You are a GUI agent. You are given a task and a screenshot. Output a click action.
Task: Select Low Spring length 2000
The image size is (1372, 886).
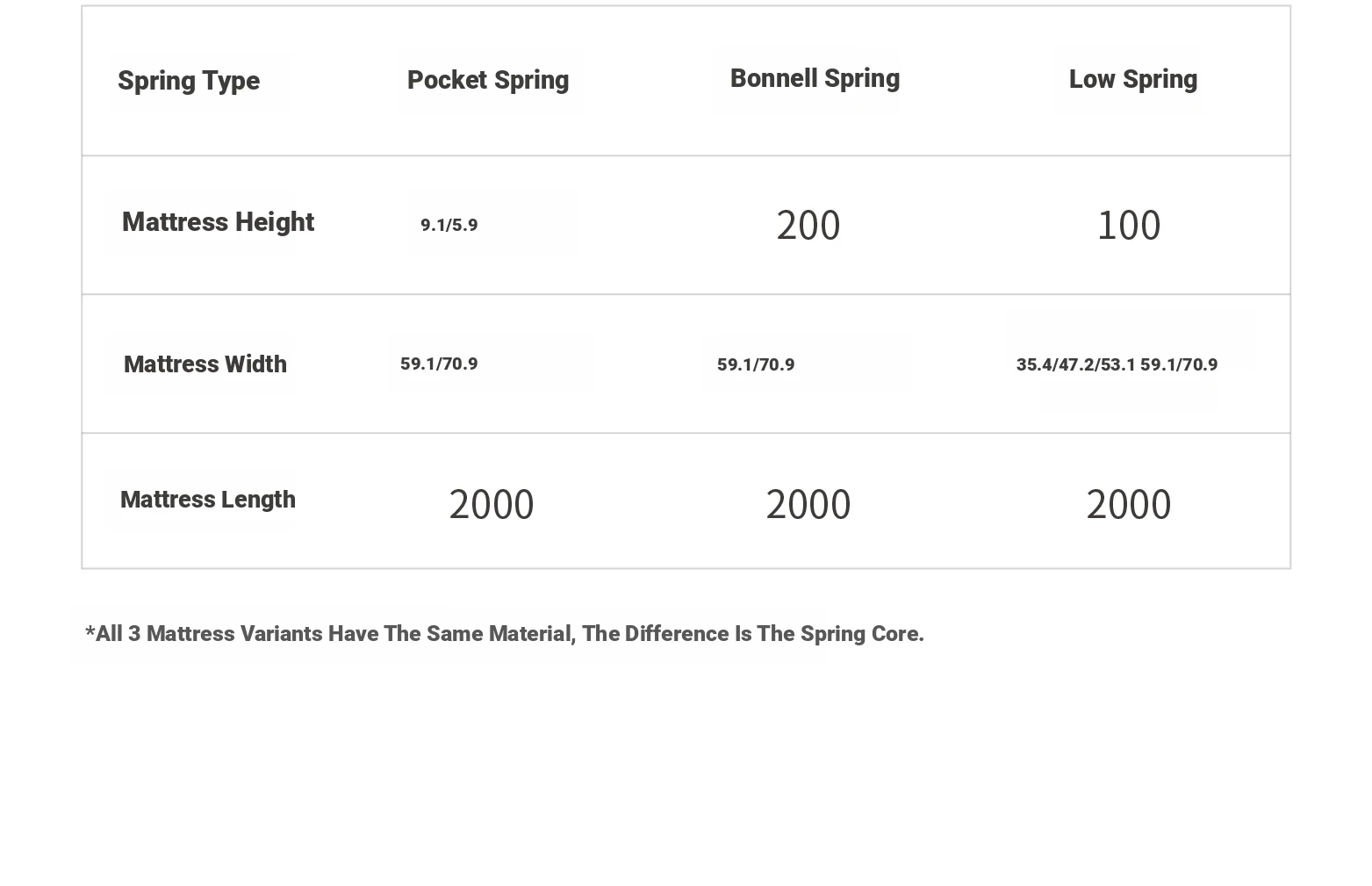1129,504
